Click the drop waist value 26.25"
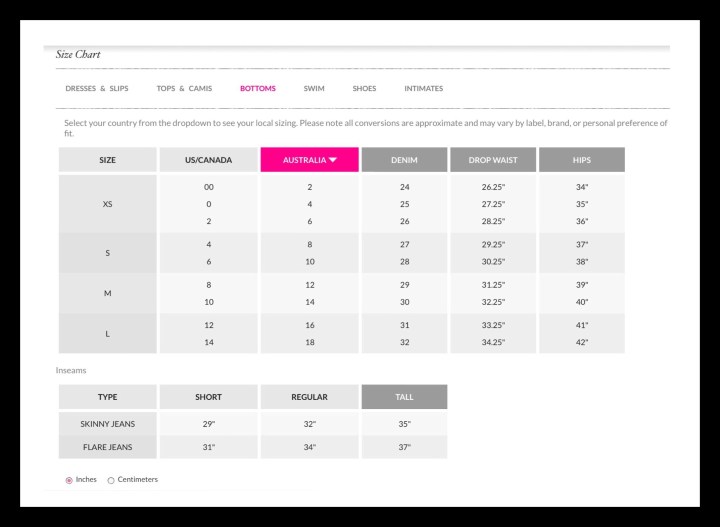 pos(493,187)
